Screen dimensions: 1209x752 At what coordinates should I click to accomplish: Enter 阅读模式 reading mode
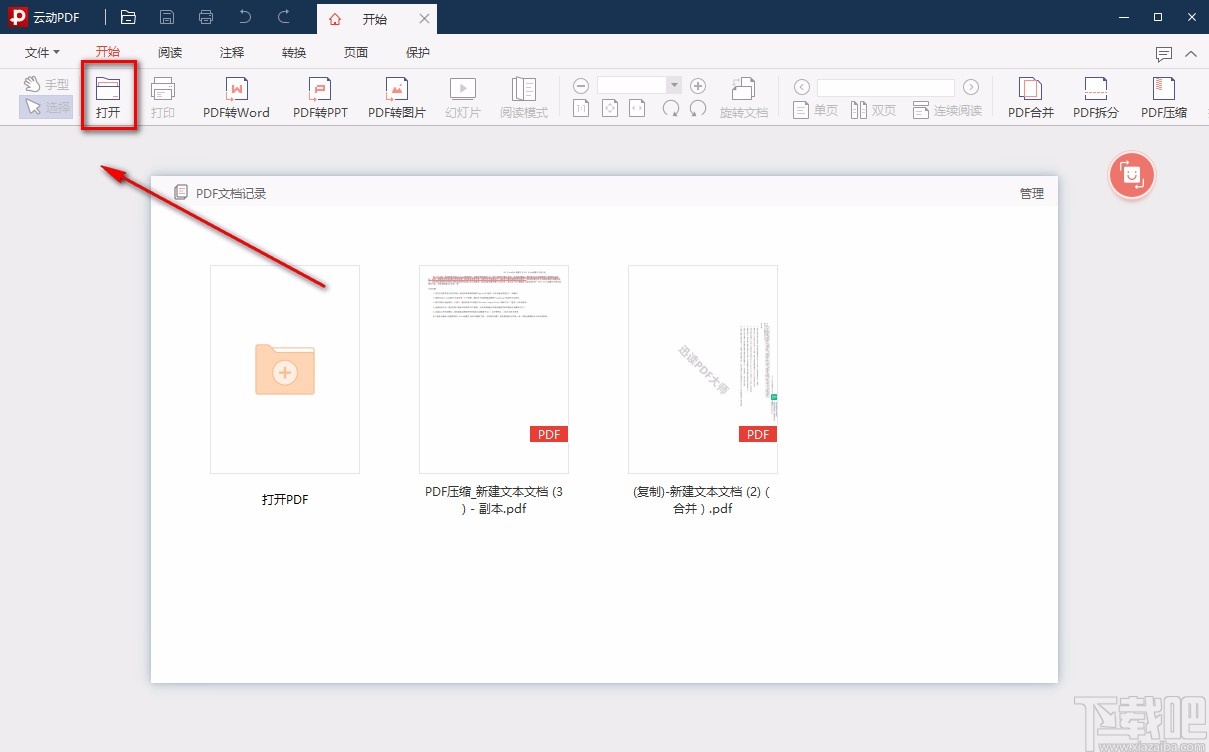pyautogui.click(x=524, y=97)
